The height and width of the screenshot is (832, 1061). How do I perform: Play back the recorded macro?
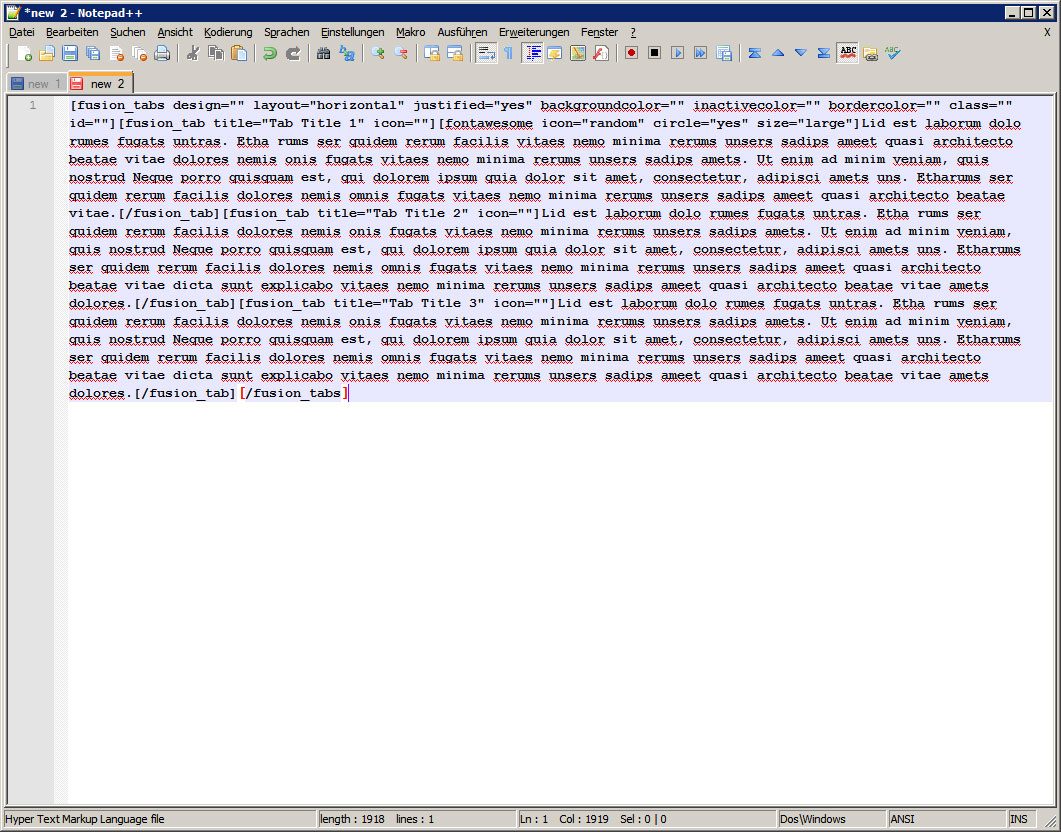pos(677,53)
